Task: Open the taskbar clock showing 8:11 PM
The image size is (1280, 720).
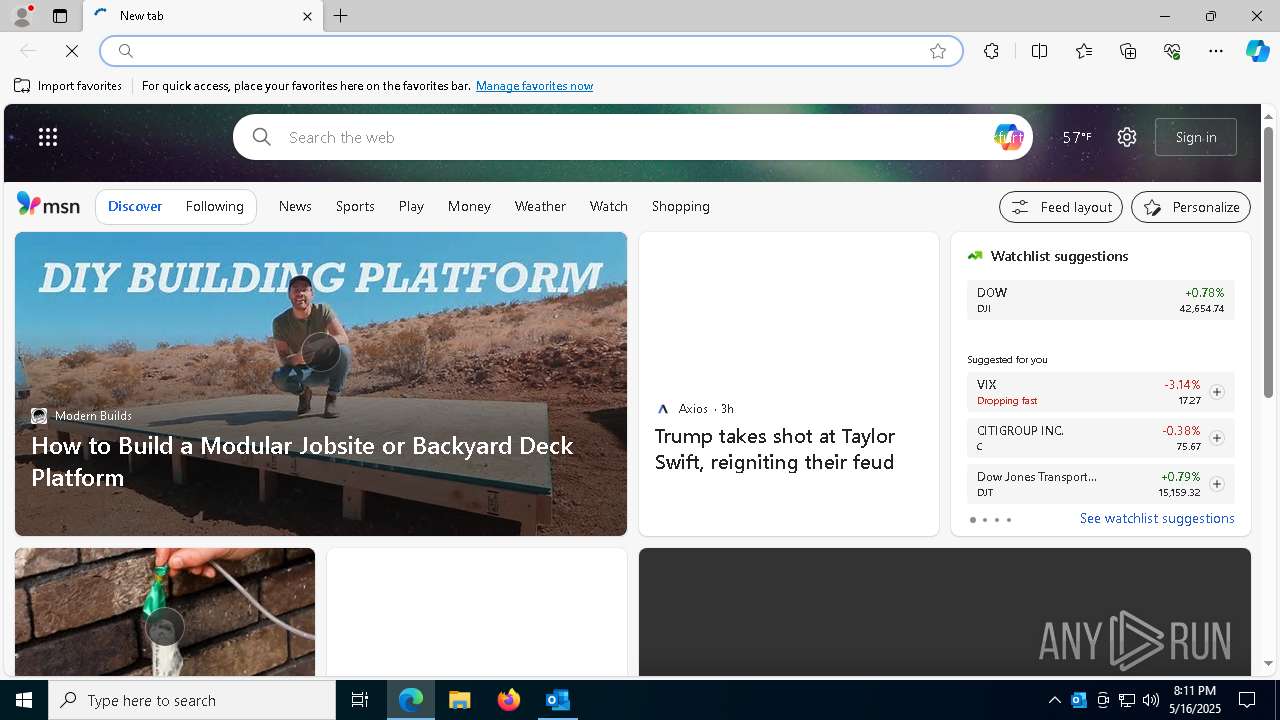Action: pyautogui.click(x=1195, y=700)
